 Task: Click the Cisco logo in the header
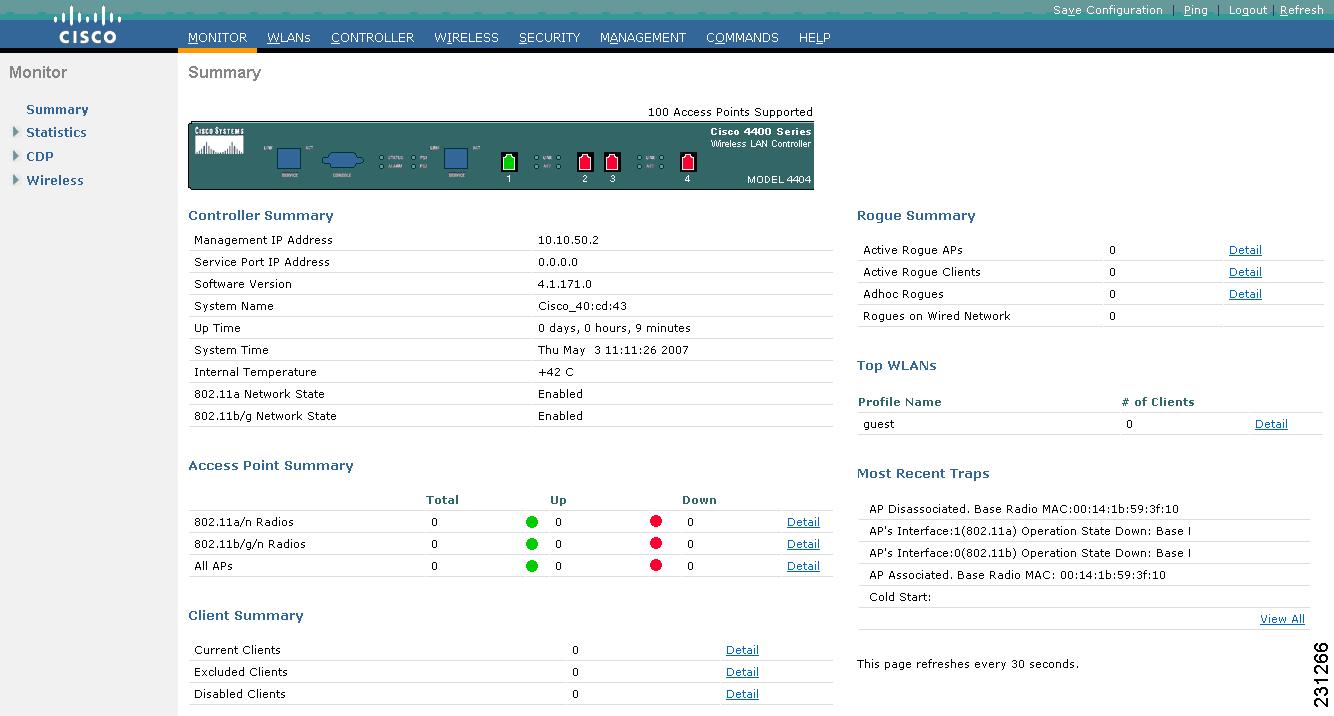88,25
